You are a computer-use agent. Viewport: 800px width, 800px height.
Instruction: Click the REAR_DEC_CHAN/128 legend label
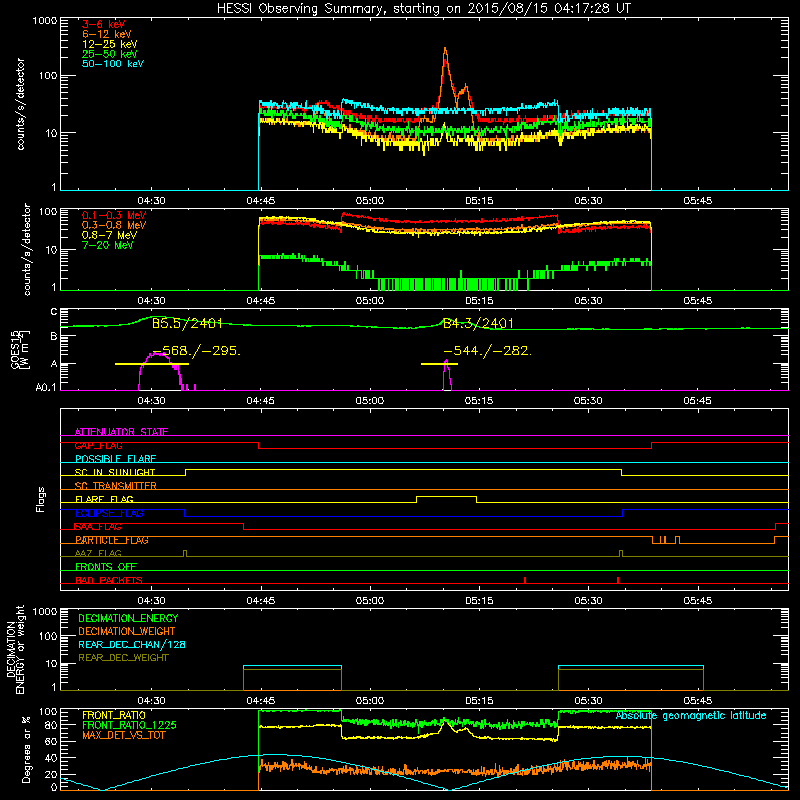132,644
